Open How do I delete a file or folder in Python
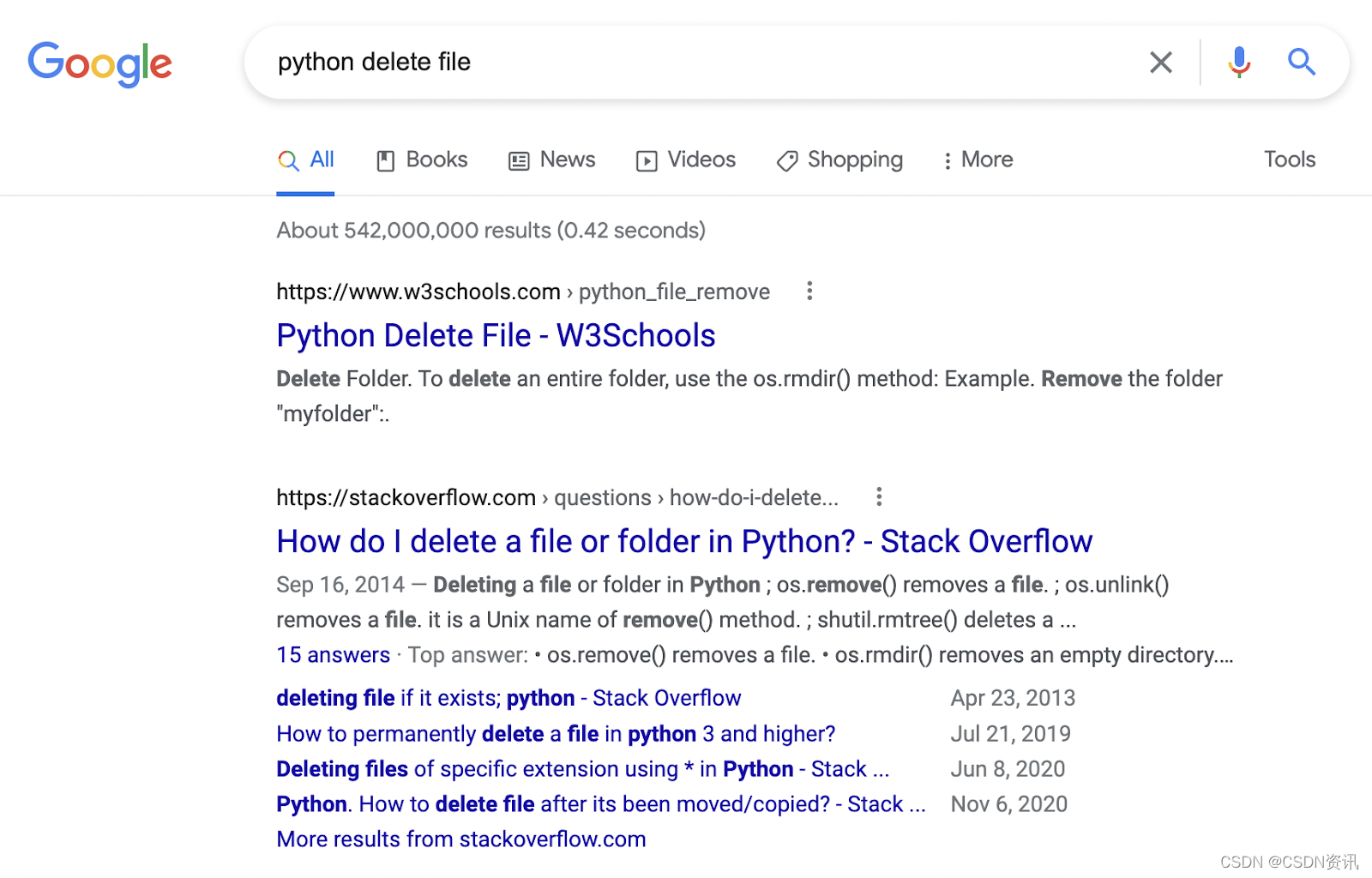The width and height of the screenshot is (1372, 878). (684, 542)
